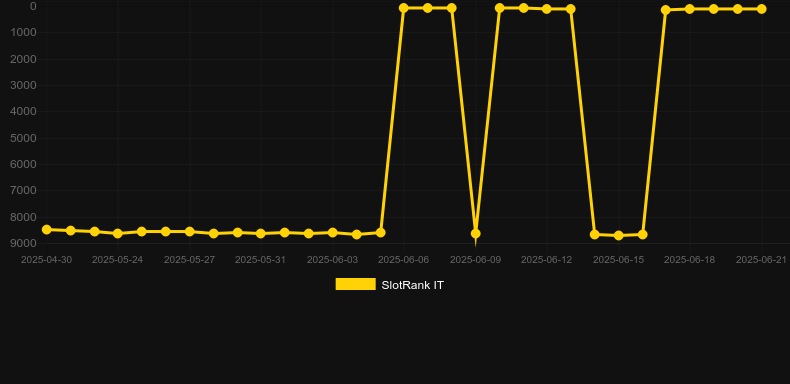This screenshot has width=790, height=384.
Task: Select the data point above 2025-05-31
Action: point(260,233)
